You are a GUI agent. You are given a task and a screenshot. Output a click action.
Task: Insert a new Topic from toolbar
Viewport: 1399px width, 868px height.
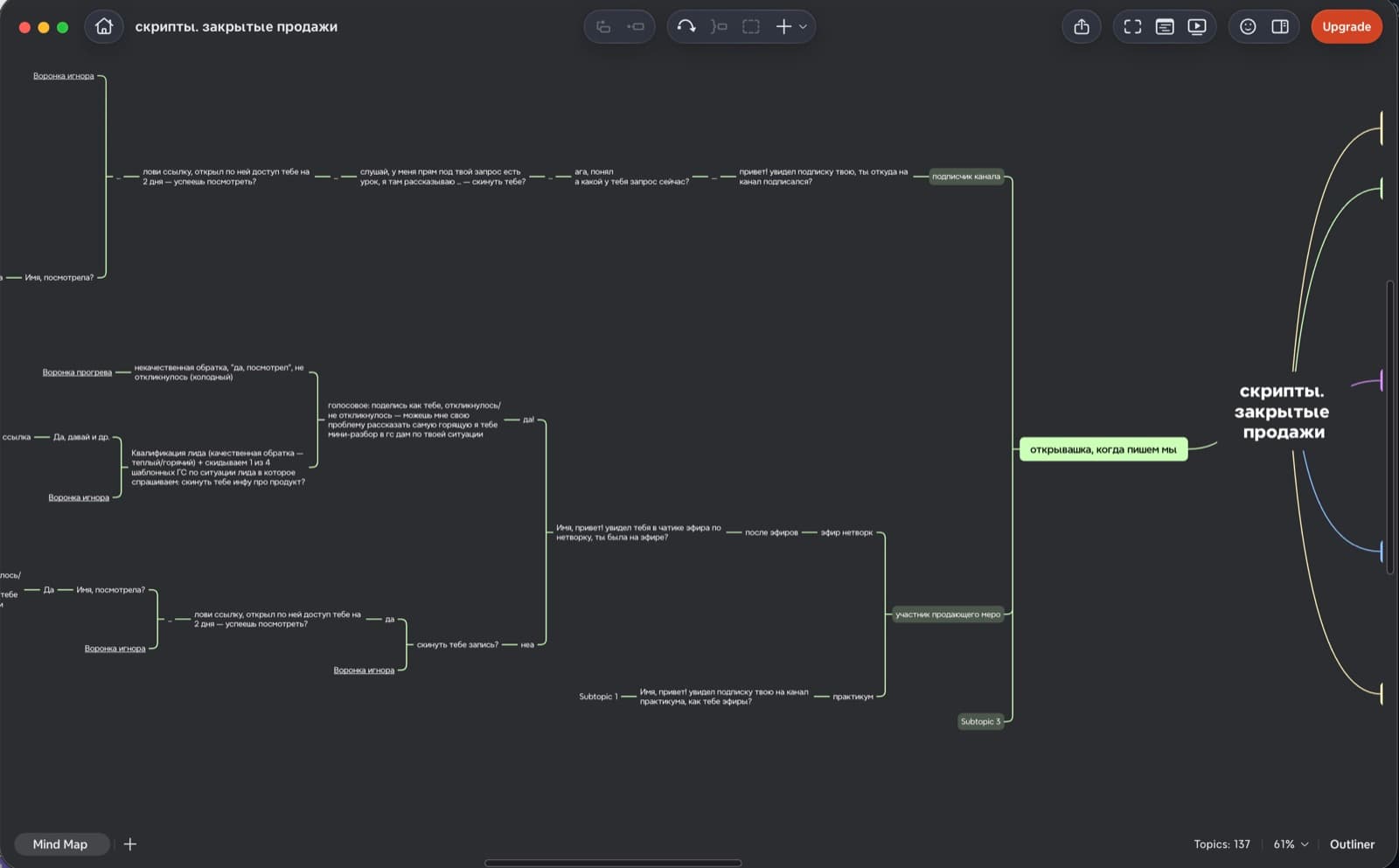[603, 26]
